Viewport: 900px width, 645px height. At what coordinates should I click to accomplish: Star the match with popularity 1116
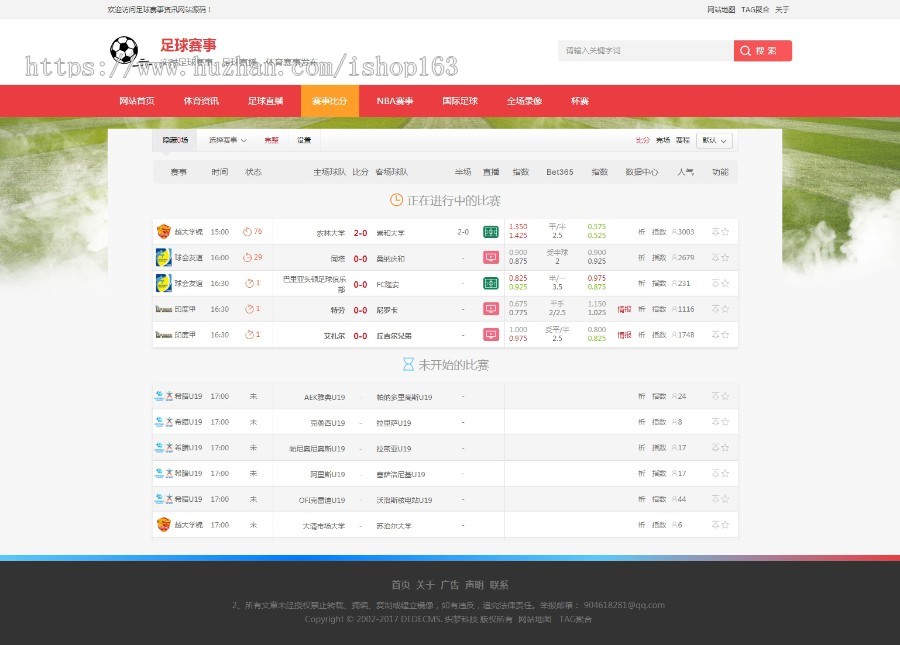pos(725,309)
